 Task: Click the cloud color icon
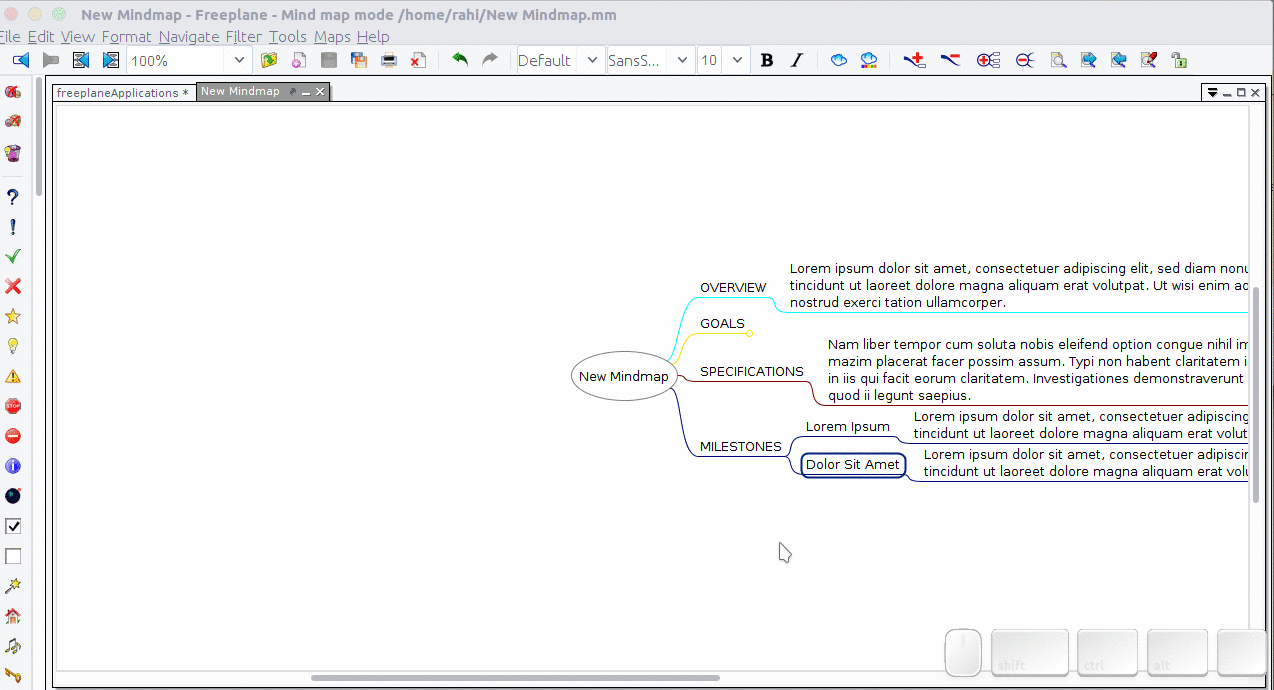(x=869, y=60)
